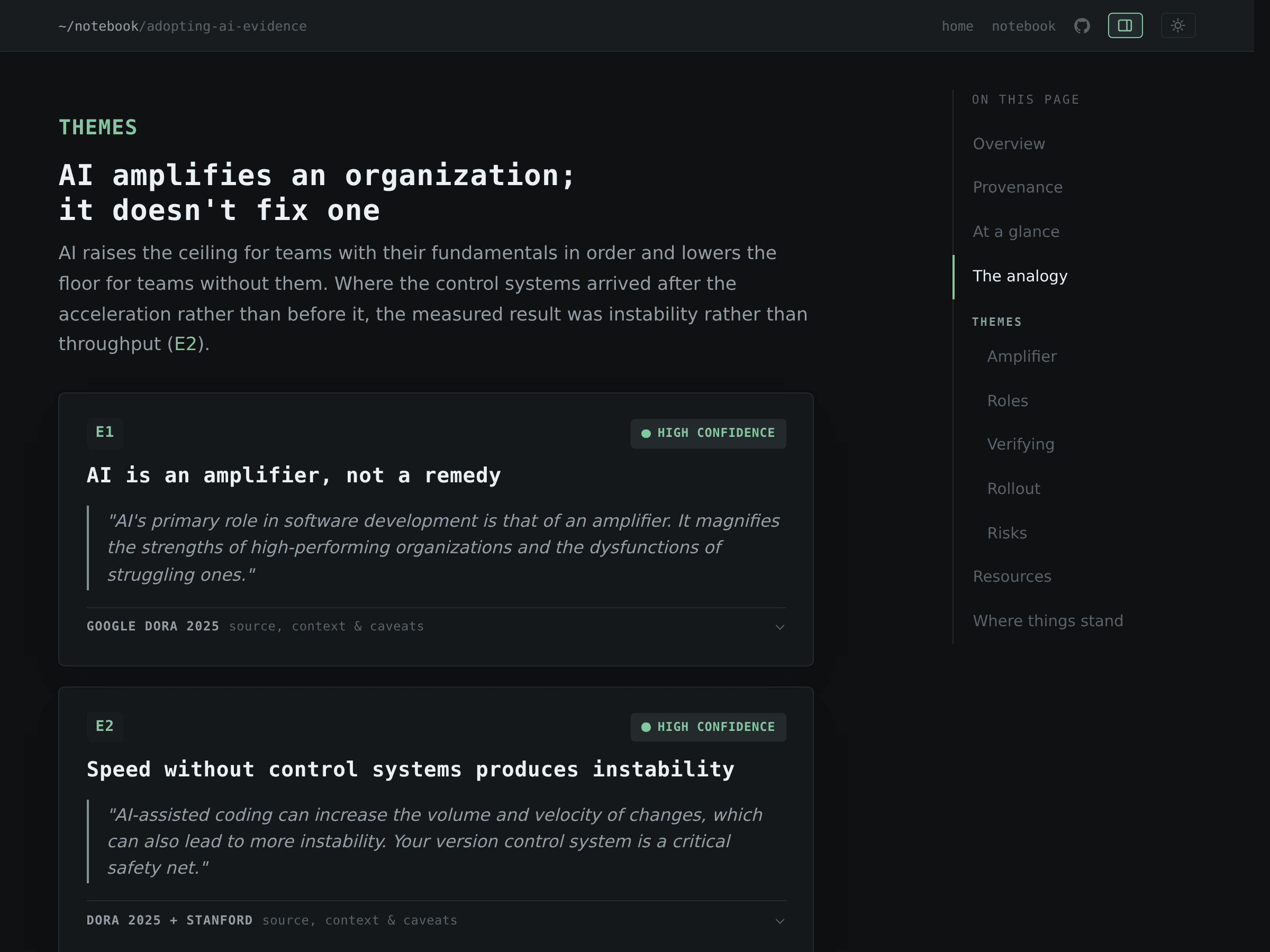The width and height of the screenshot is (1270, 952).
Task: Go to Amplifier theme entry
Action: tap(1021, 356)
